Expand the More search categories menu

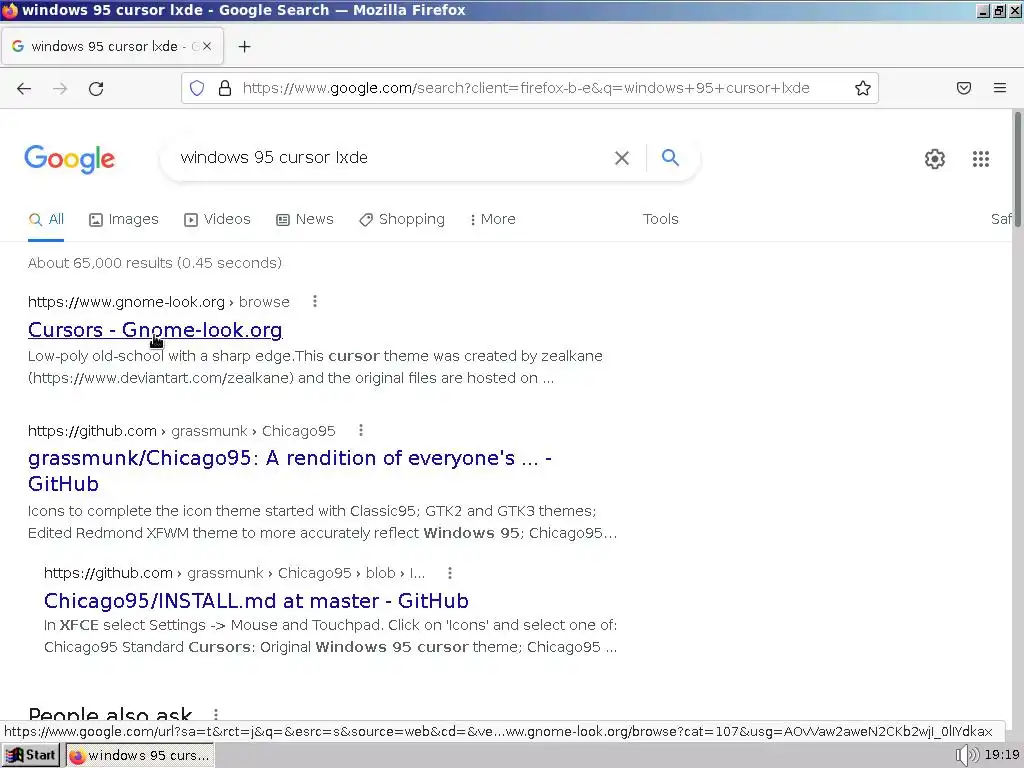492,219
